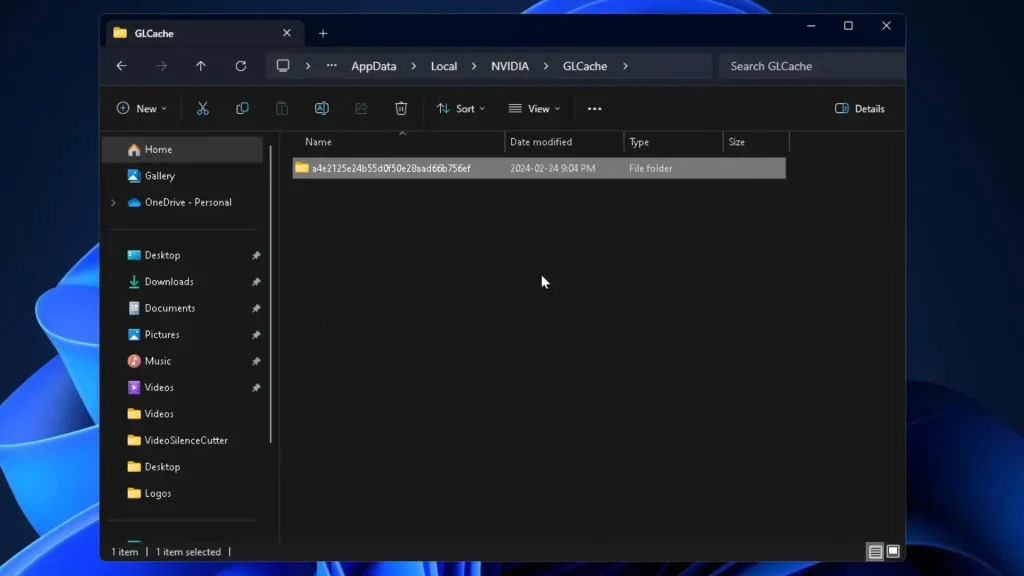Copy the selected folder
Image resolution: width=1024 pixels, height=576 pixels.
pyautogui.click(x=242, y=108)
